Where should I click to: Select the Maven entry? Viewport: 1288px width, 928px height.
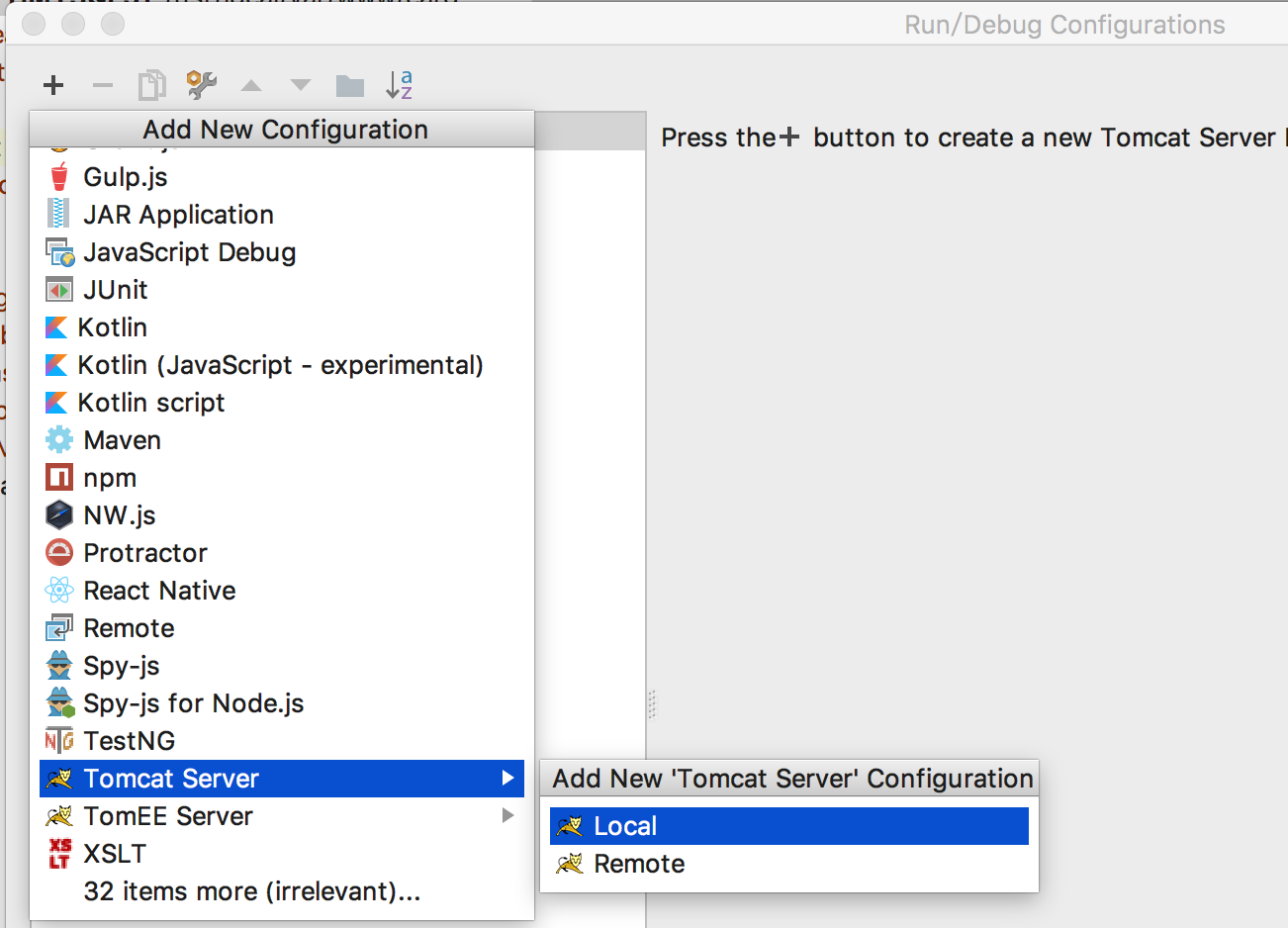point(282,440)
